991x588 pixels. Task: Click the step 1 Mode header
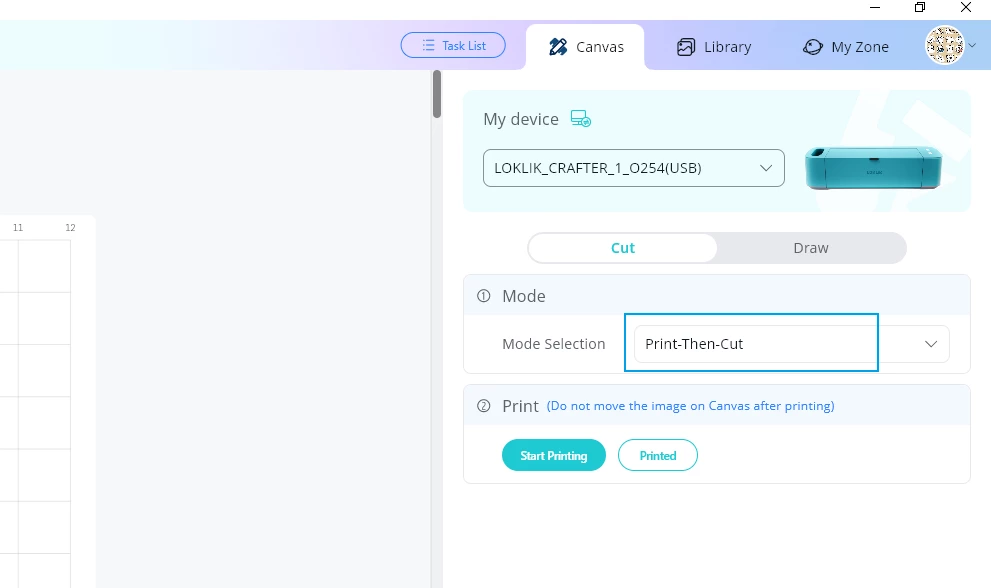pos(717,296)
